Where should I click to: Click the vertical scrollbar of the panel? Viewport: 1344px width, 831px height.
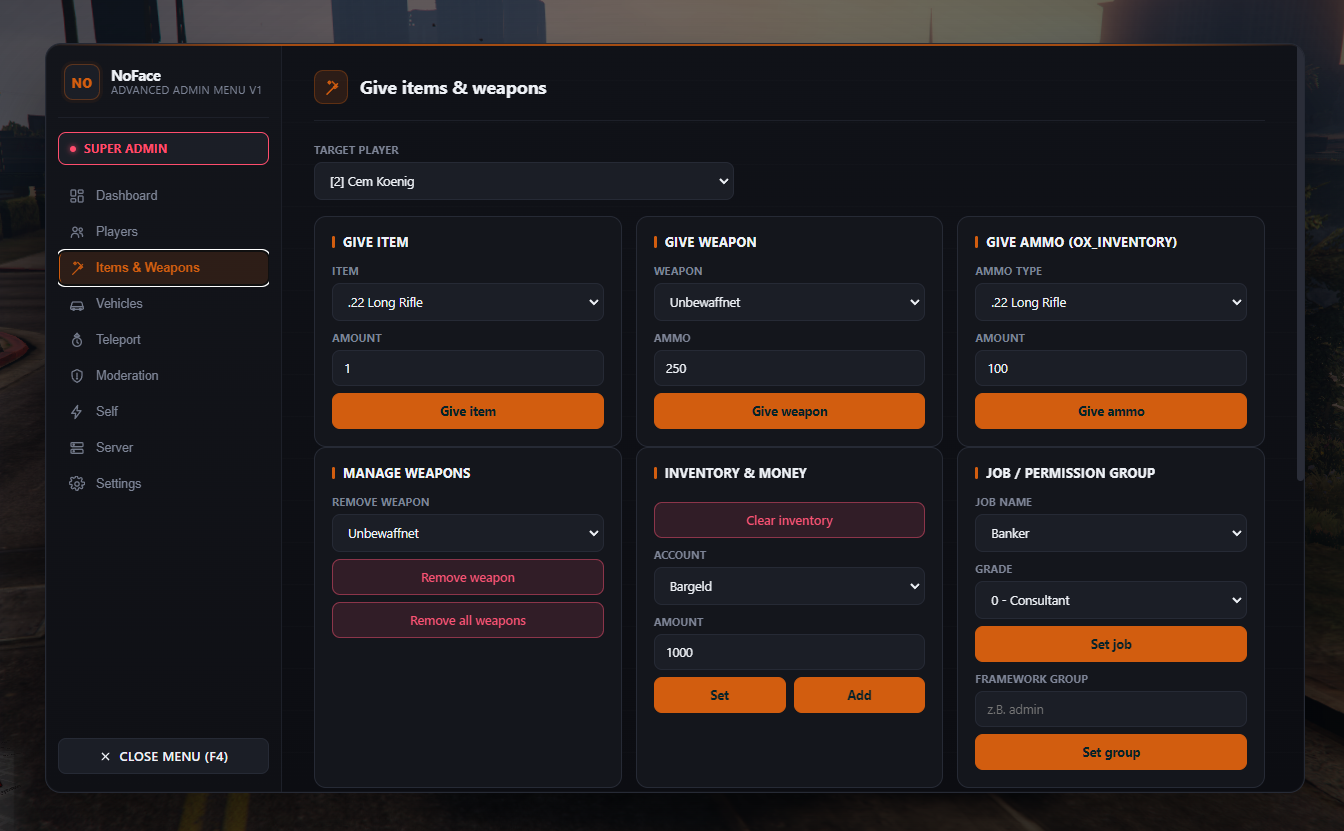1300,265
